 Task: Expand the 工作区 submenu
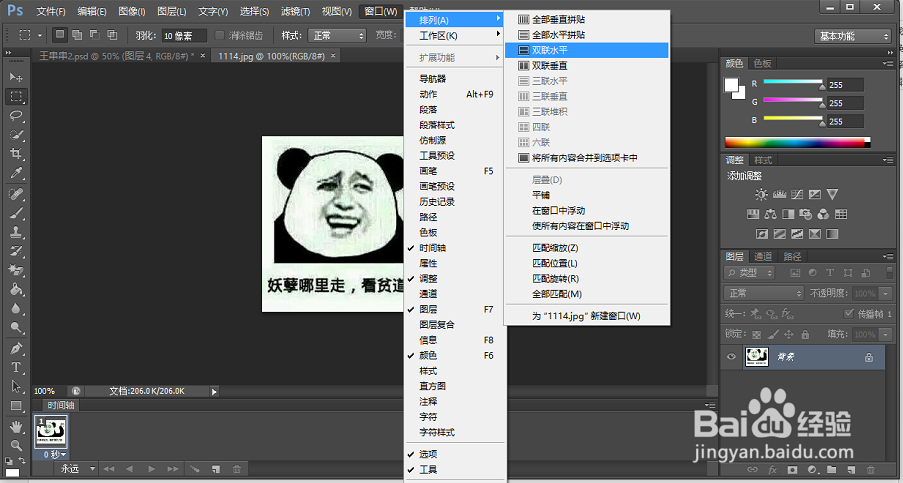[455, 36]
